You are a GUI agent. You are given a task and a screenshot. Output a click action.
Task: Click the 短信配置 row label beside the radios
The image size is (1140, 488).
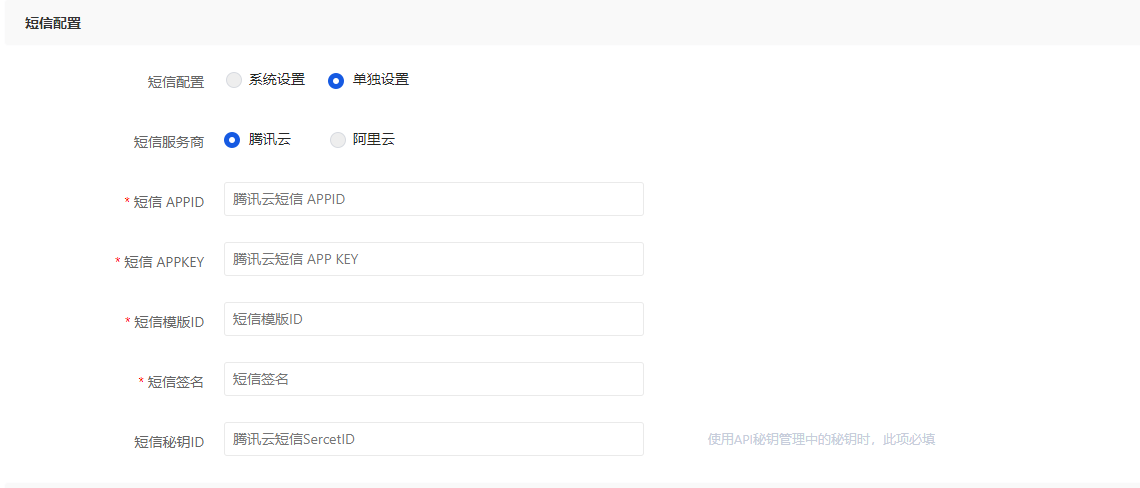176,82
